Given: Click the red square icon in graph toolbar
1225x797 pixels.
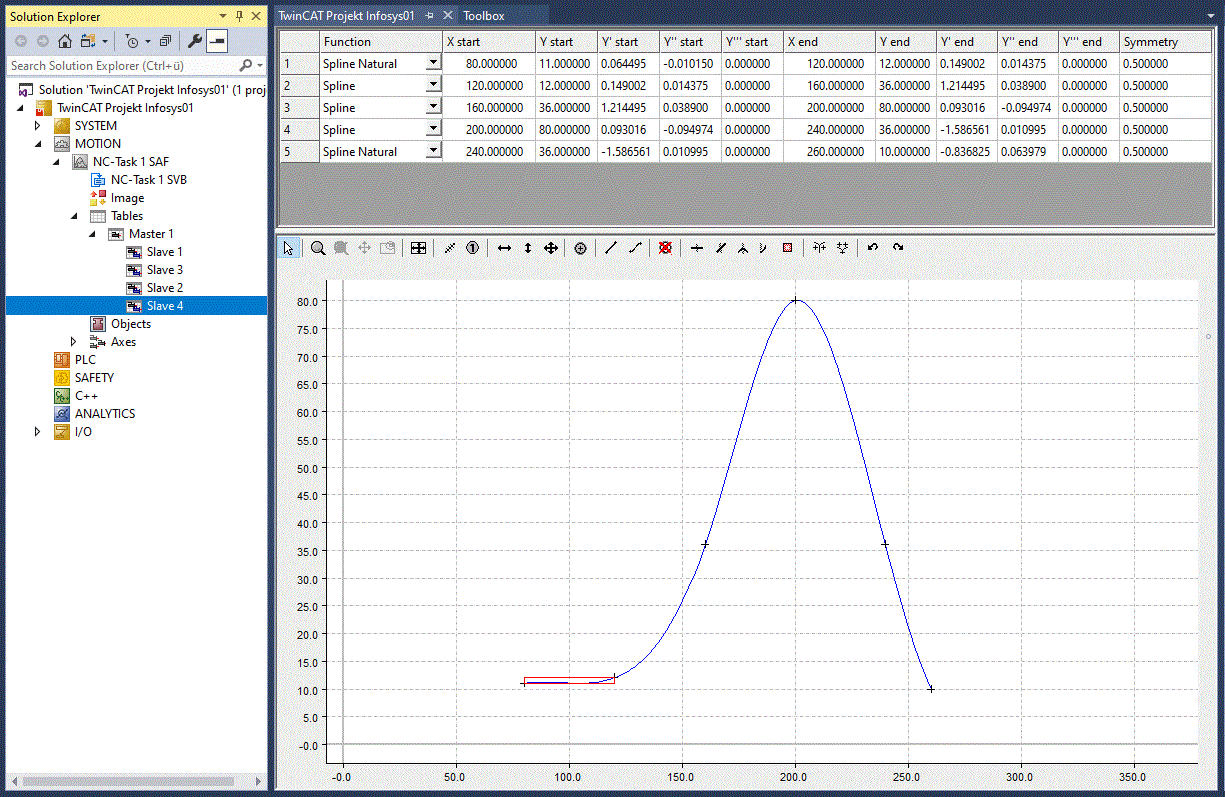Looking at the screenshot, I should tap(788, 248).
